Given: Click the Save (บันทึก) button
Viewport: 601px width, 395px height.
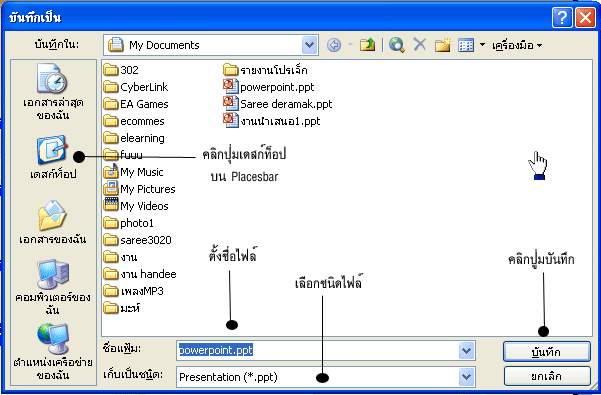Looking at the screenshot, I should point(547,352).
